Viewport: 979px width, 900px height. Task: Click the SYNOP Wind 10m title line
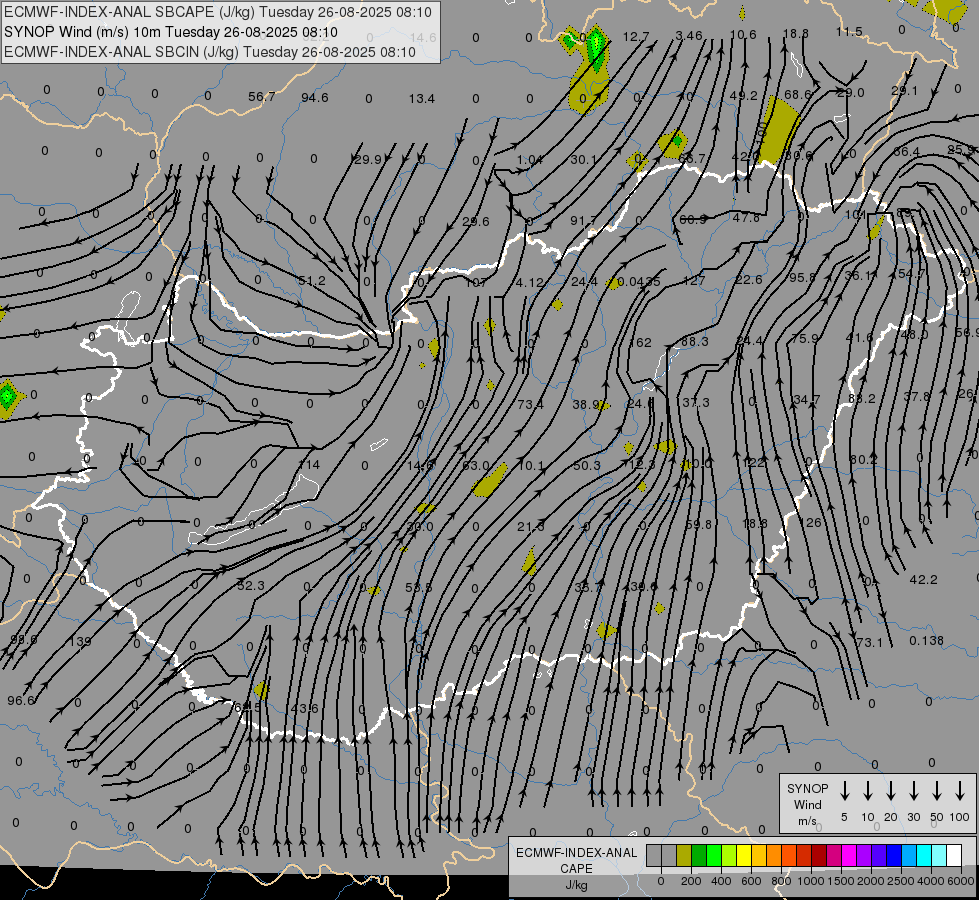pyautogui.click(x=171, y=32)
